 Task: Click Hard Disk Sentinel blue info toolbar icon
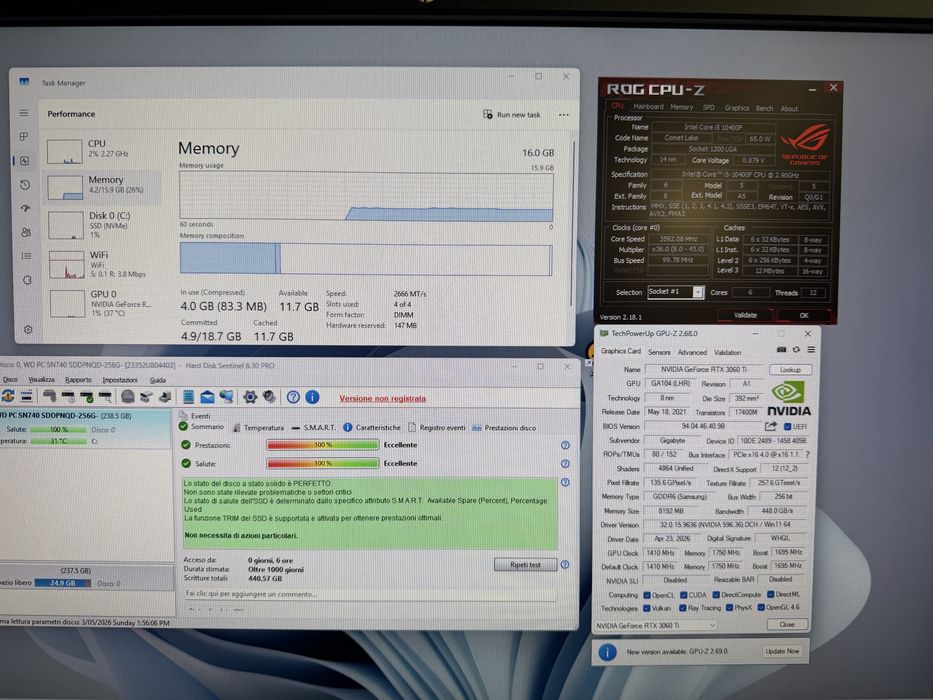coord(312,397)
